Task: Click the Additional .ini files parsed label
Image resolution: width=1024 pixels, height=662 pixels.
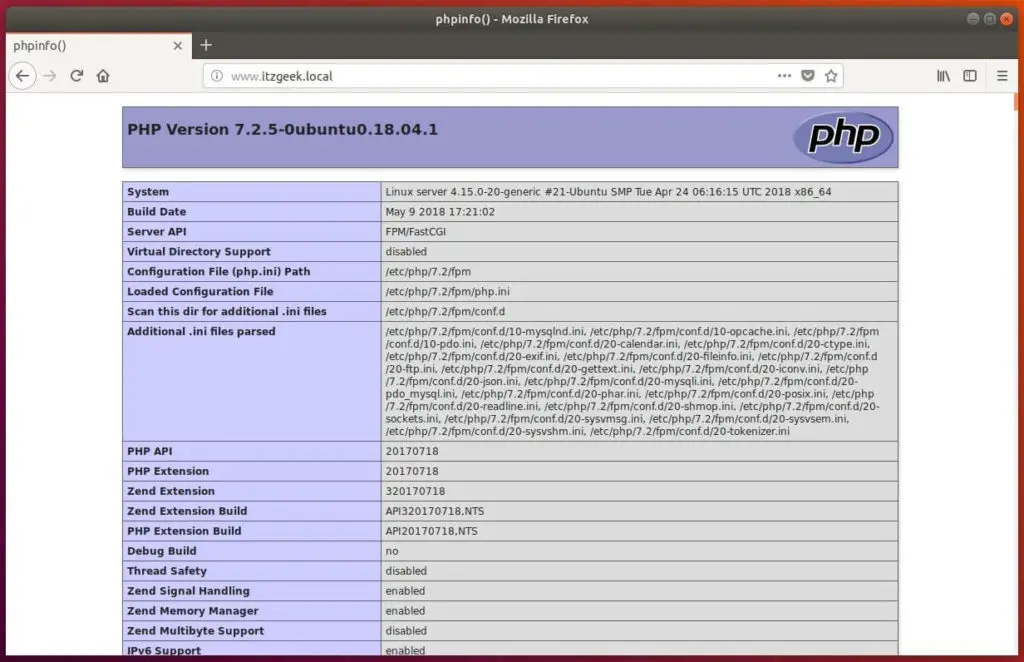Action: 201,332
